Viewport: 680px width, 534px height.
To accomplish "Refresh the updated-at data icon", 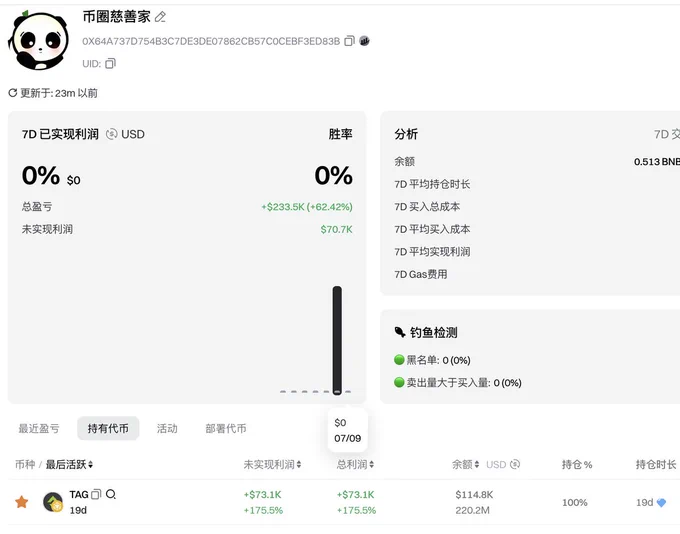I will [x=13, y=93].
